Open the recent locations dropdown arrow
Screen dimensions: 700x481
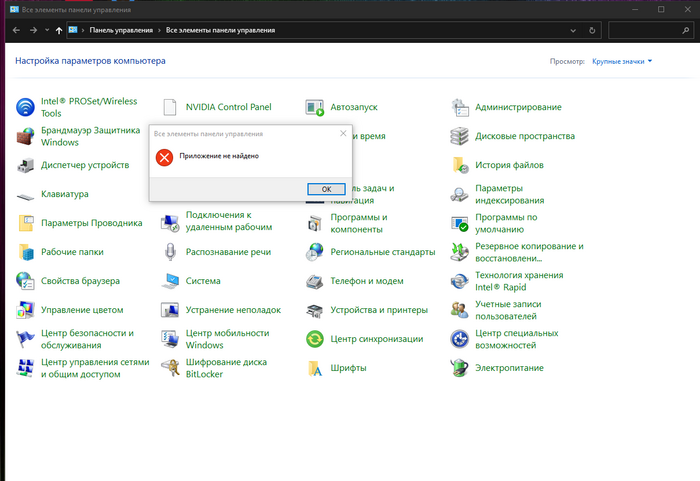click(47, 30)
